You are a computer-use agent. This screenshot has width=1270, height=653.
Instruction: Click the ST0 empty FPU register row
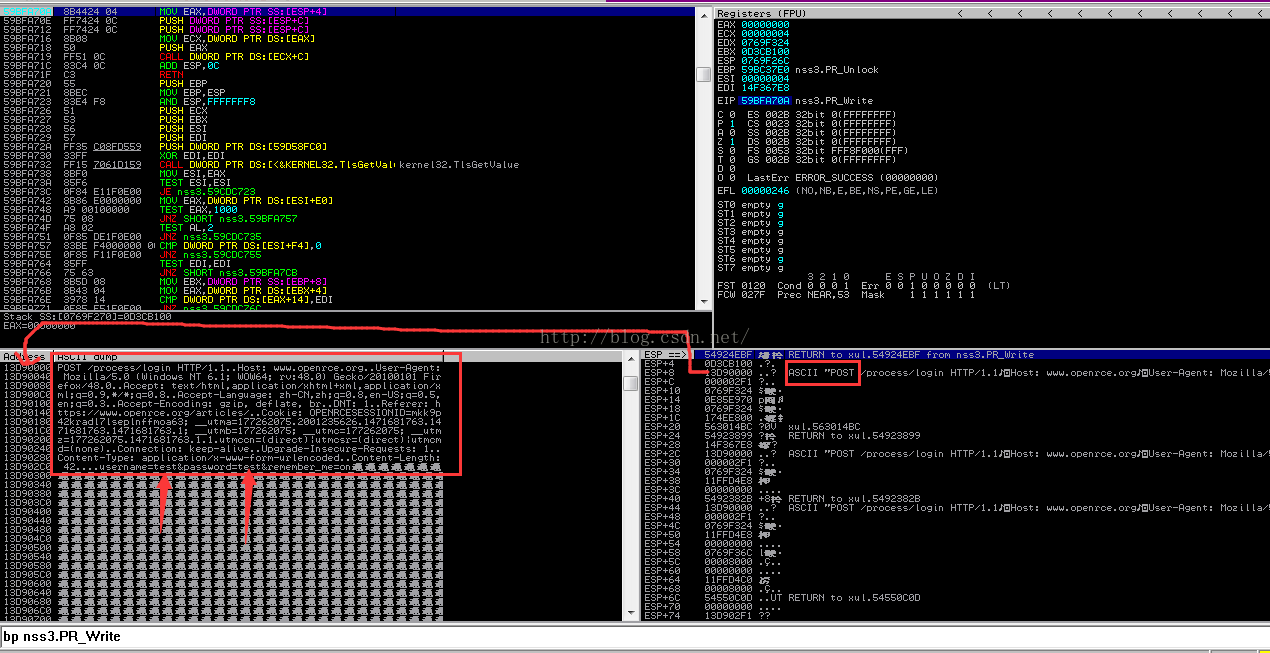pyautogui.click(x=751, y=204)
